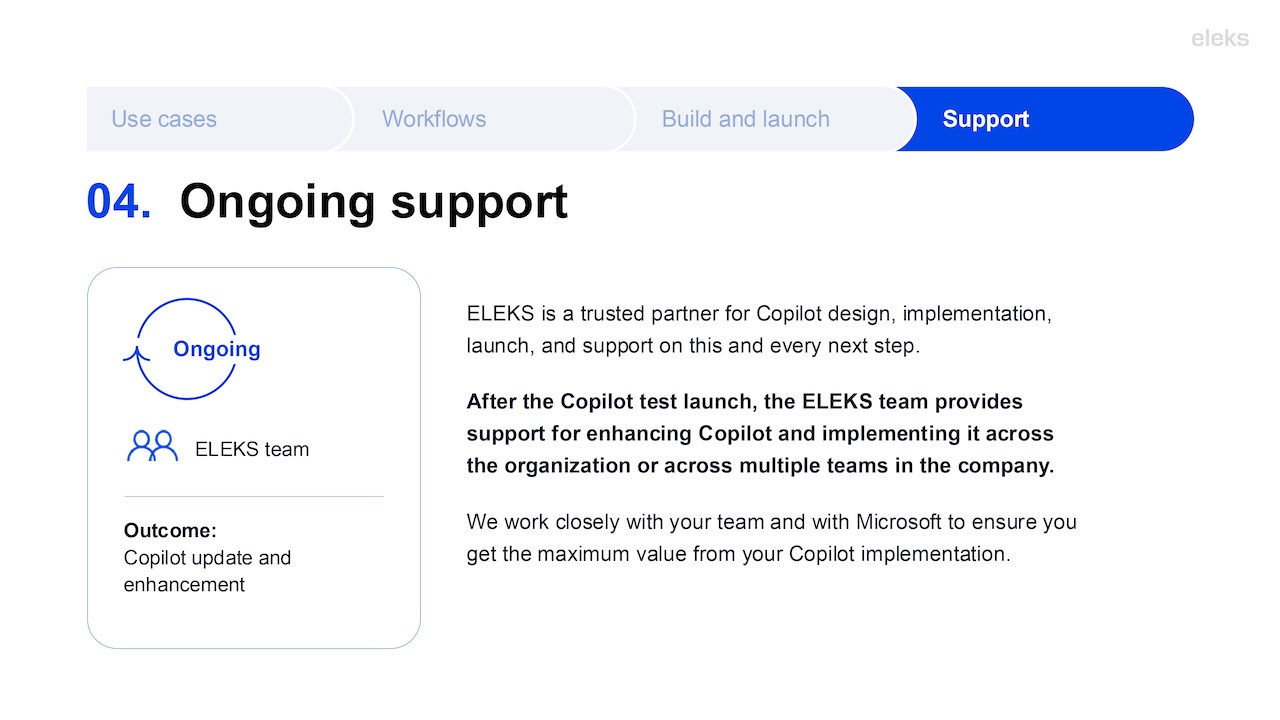Viewport: 1280px width, 720px height.
Task: Select the bold Outcome: label
Action: click(x=170, y=530)
